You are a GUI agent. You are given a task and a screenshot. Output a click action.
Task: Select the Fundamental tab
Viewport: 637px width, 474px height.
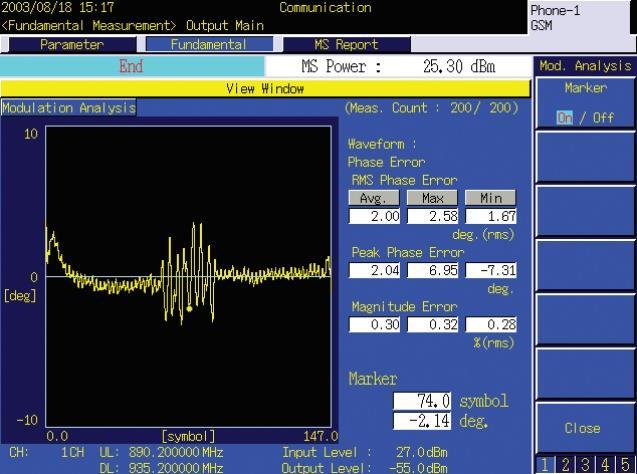(x=209, y=44)
